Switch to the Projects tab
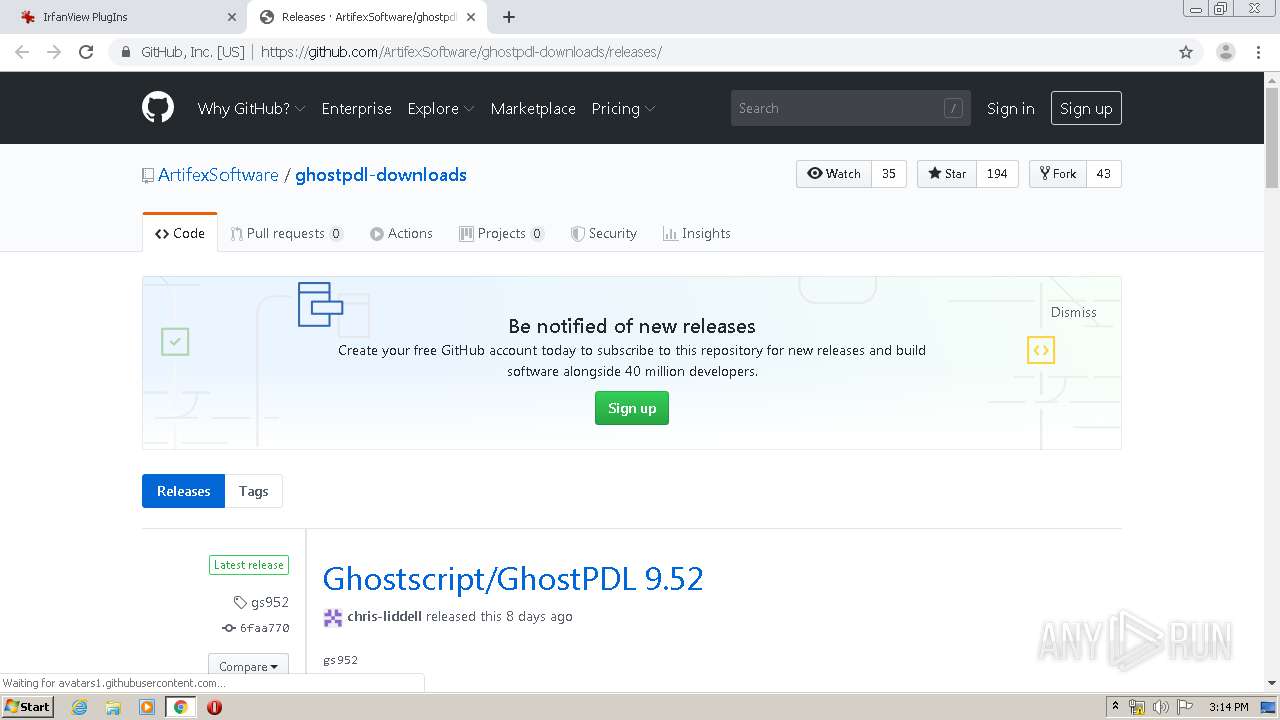This screenshot has width=1280, height=720. [x=501, y=233]
